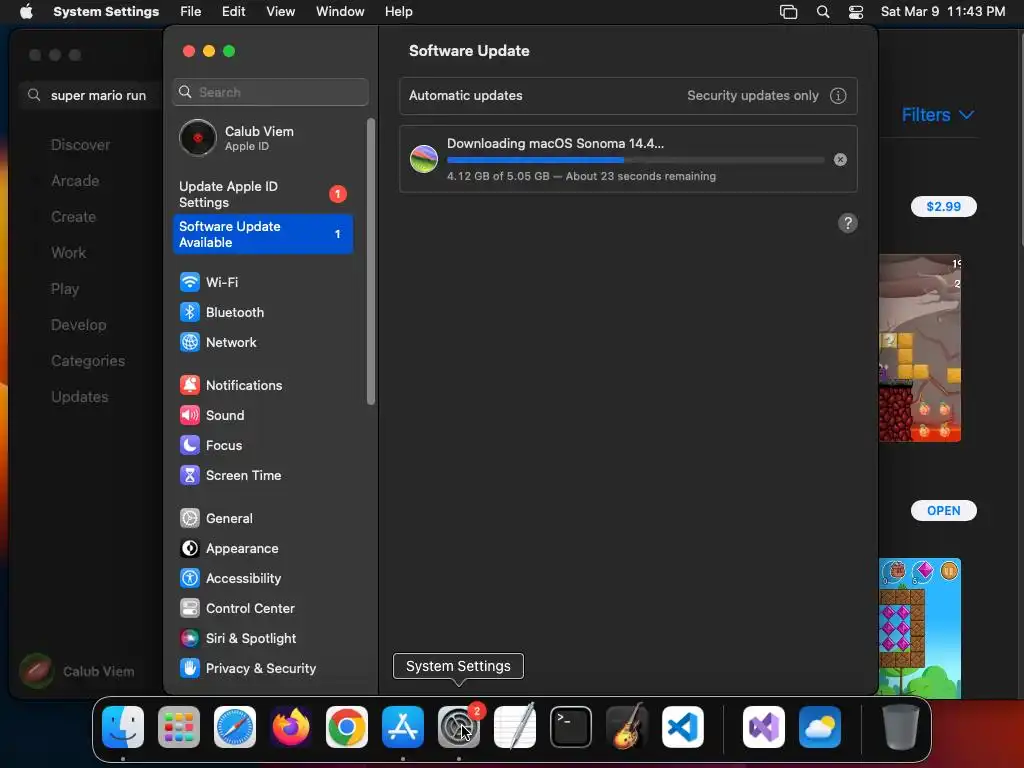Open the System Settings menu
The height and width of the screenshot is (768, 1024).
click(106, 12)
